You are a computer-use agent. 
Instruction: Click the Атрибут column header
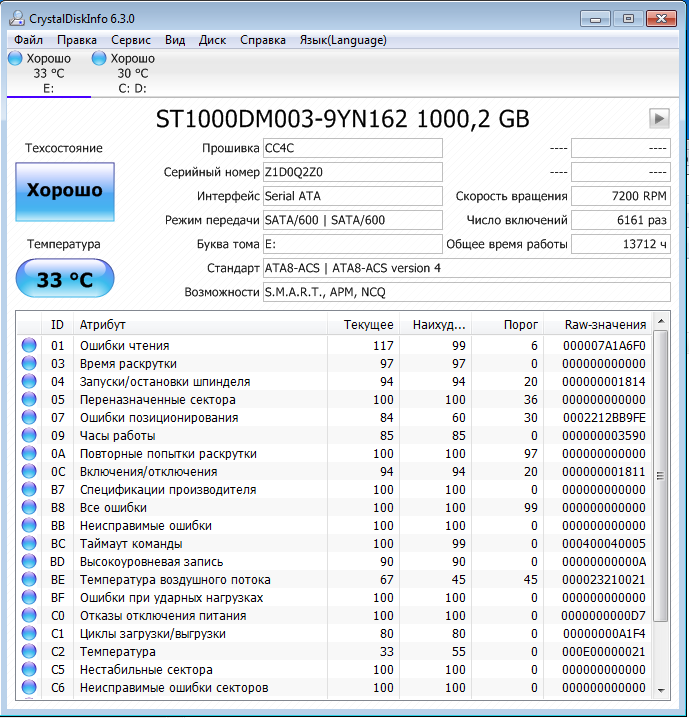click(x=200, y=324)
